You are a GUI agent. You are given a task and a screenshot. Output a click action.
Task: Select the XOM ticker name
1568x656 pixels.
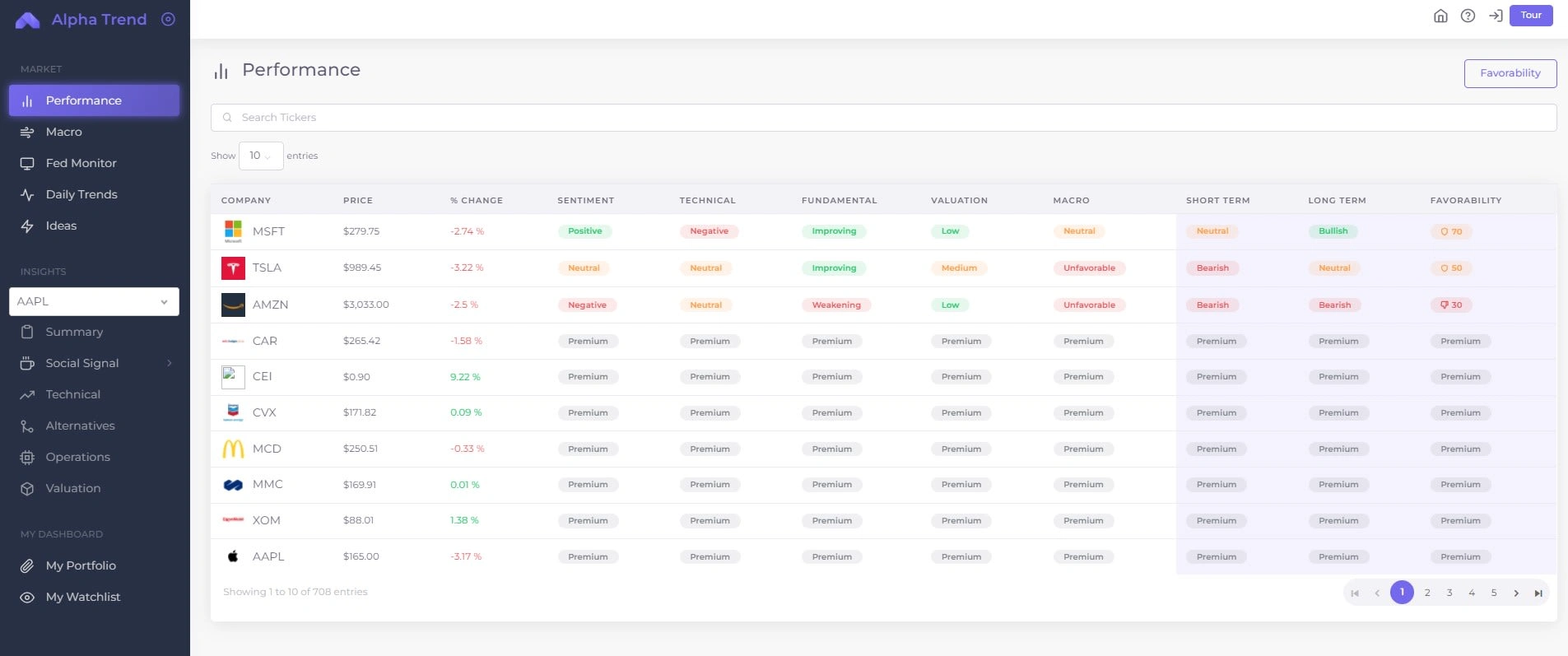click(266, 520)
